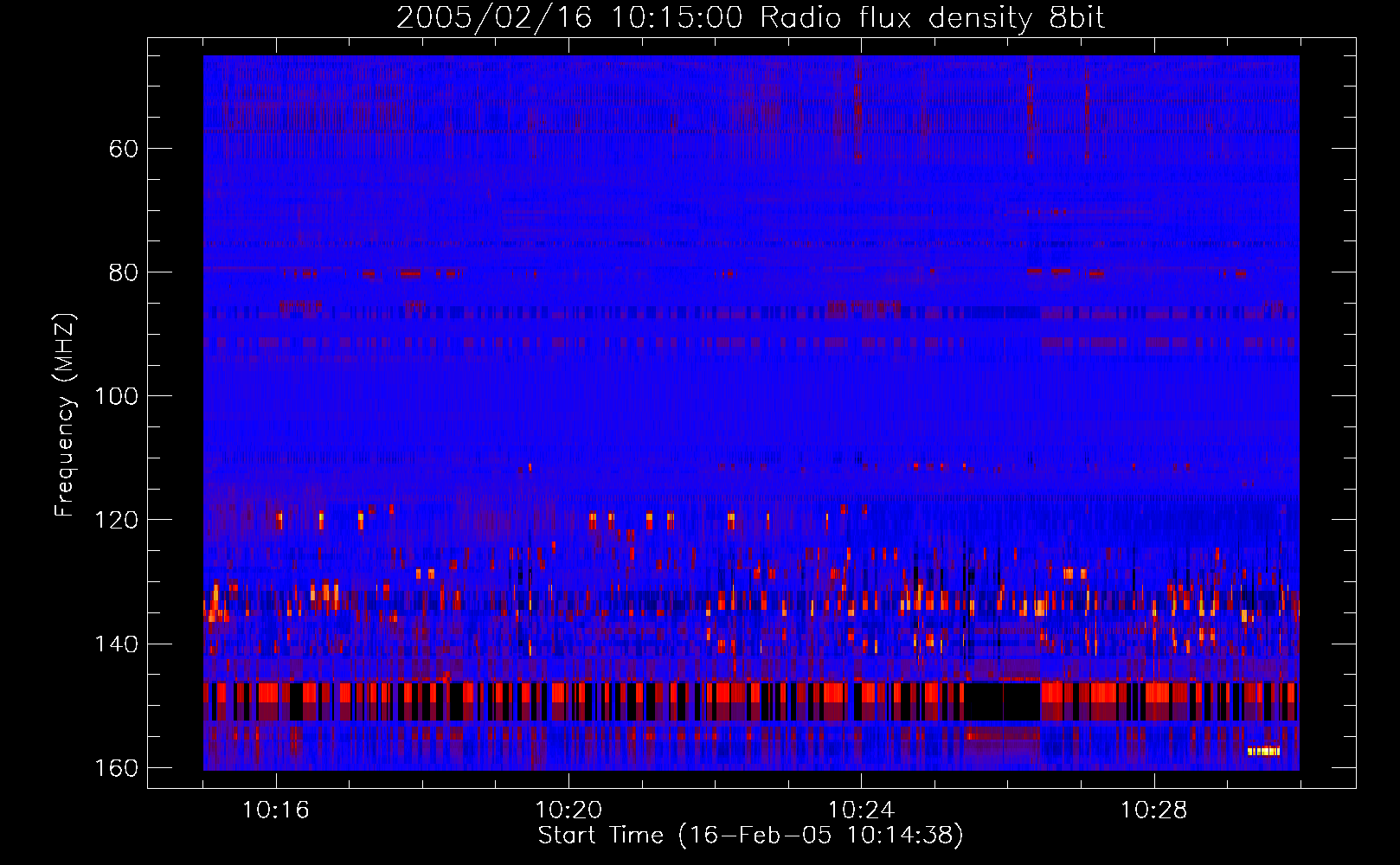Click the "Start Time (16-Feb-05 10:14:38)" x-axis label
1400x865 pixels.
(750, 835)
